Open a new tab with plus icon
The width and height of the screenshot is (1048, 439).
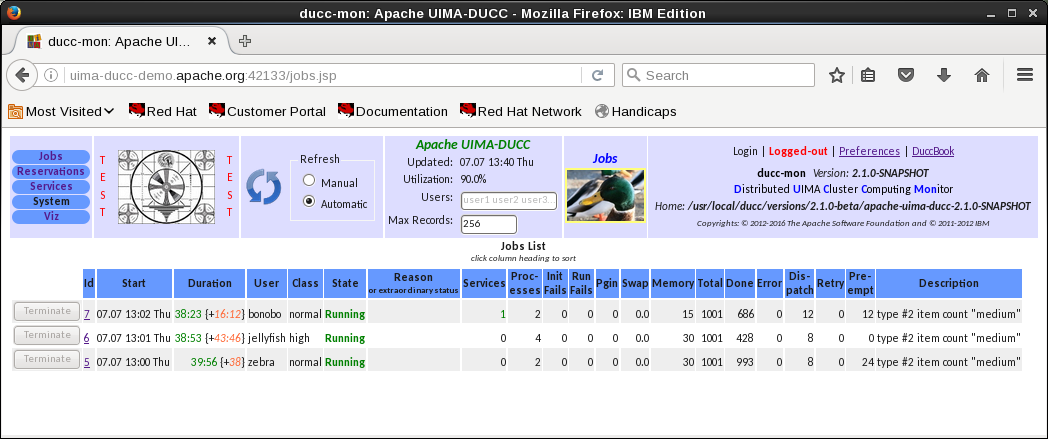pyautogui.click(x=245, y=41)
